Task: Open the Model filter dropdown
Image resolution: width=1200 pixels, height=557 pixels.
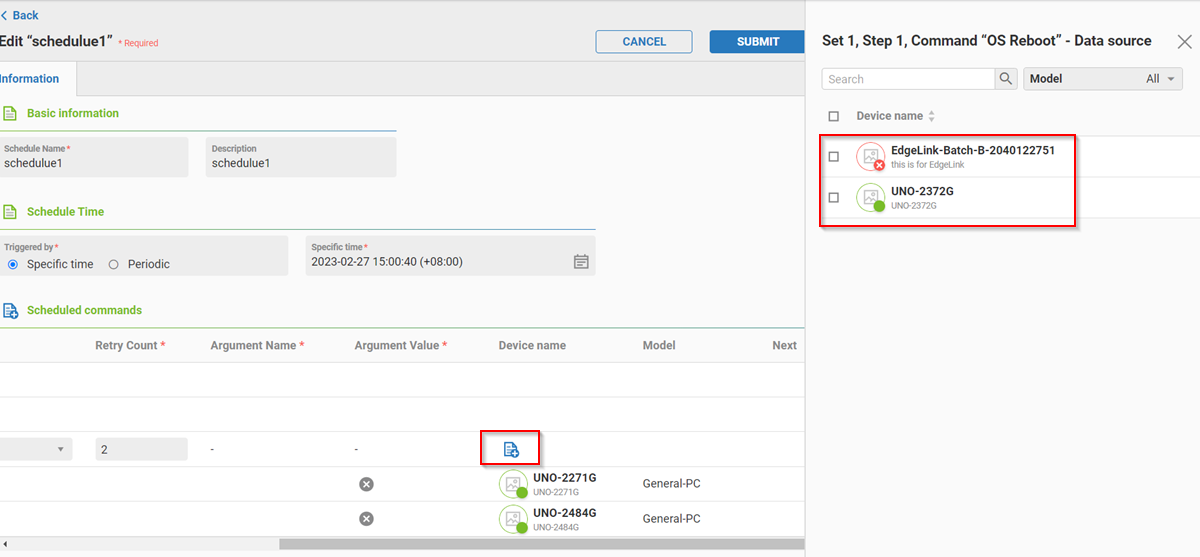Action: point(1102,79)
